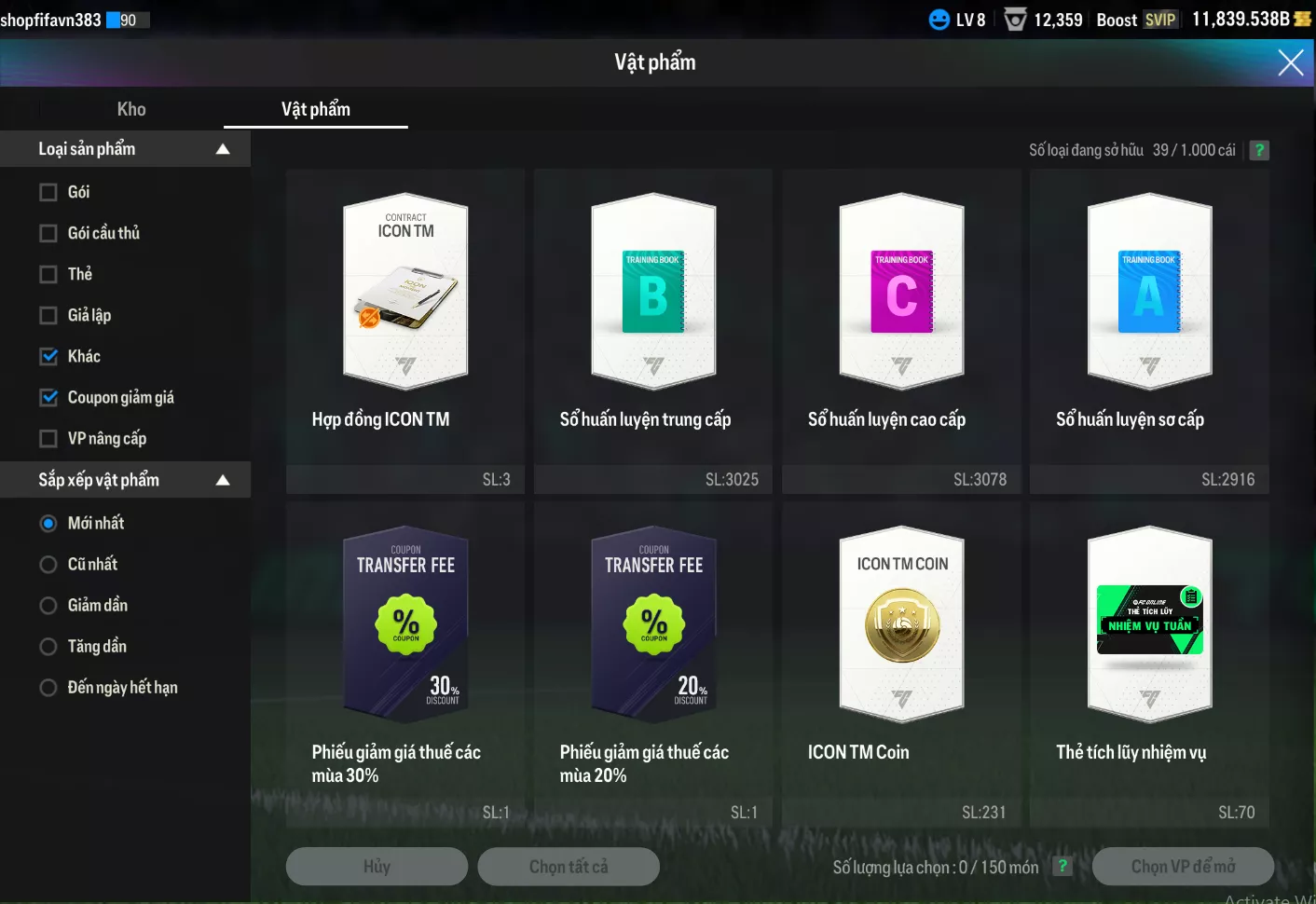Pick the magenta Training Book C icon

coord(901,293)
